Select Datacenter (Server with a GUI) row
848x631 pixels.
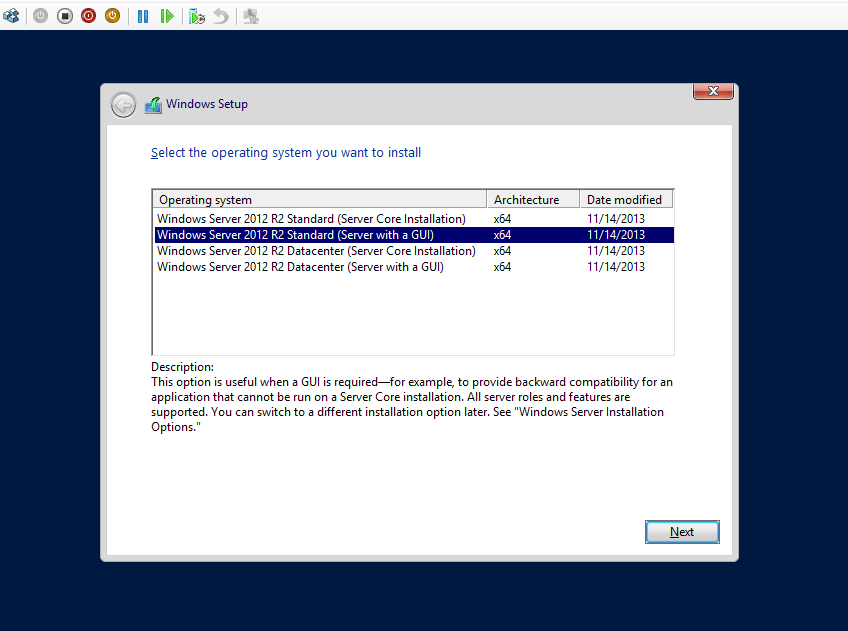[x=414, y=267]
